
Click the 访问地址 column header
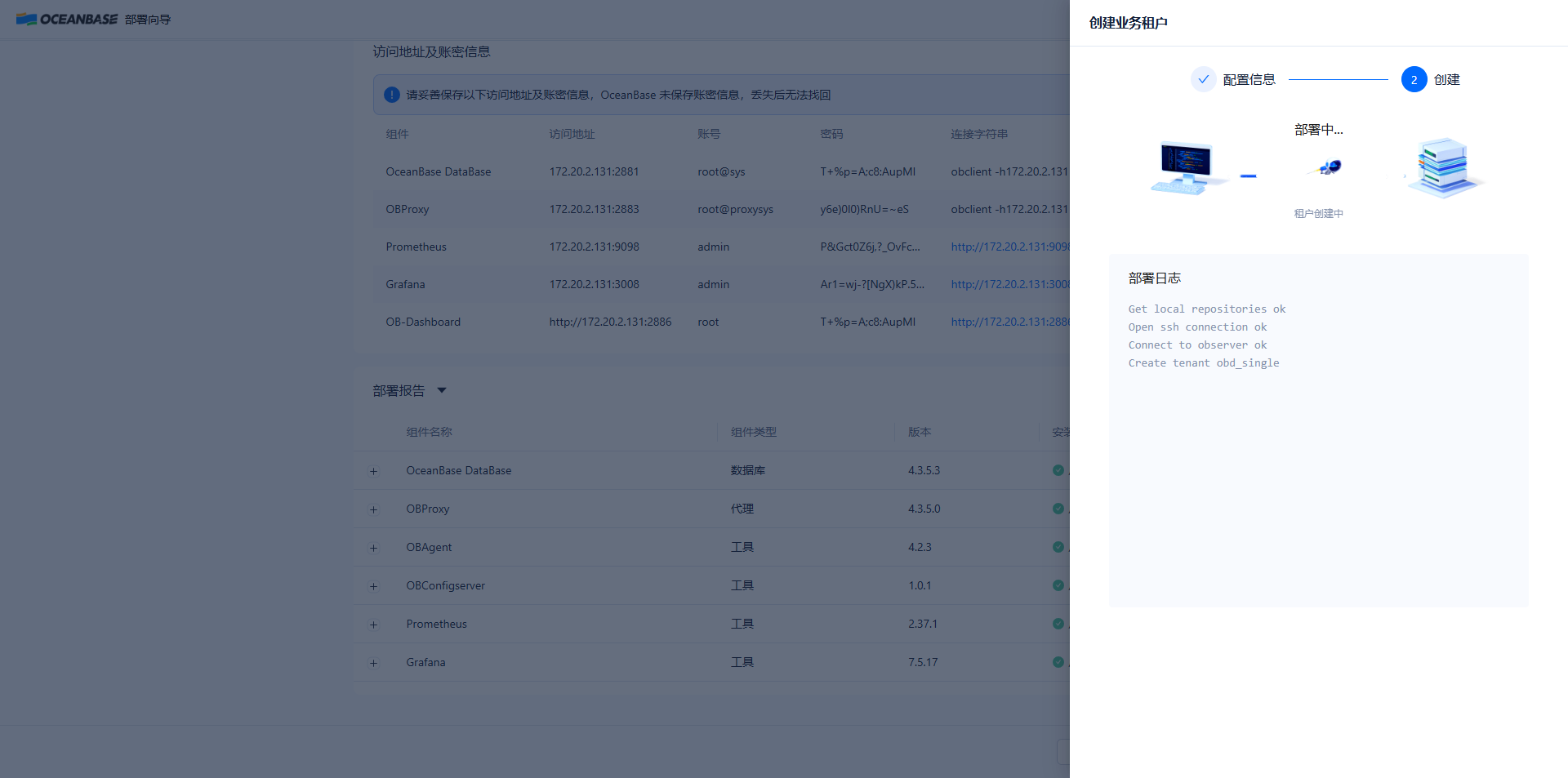[x=572, y=134]
